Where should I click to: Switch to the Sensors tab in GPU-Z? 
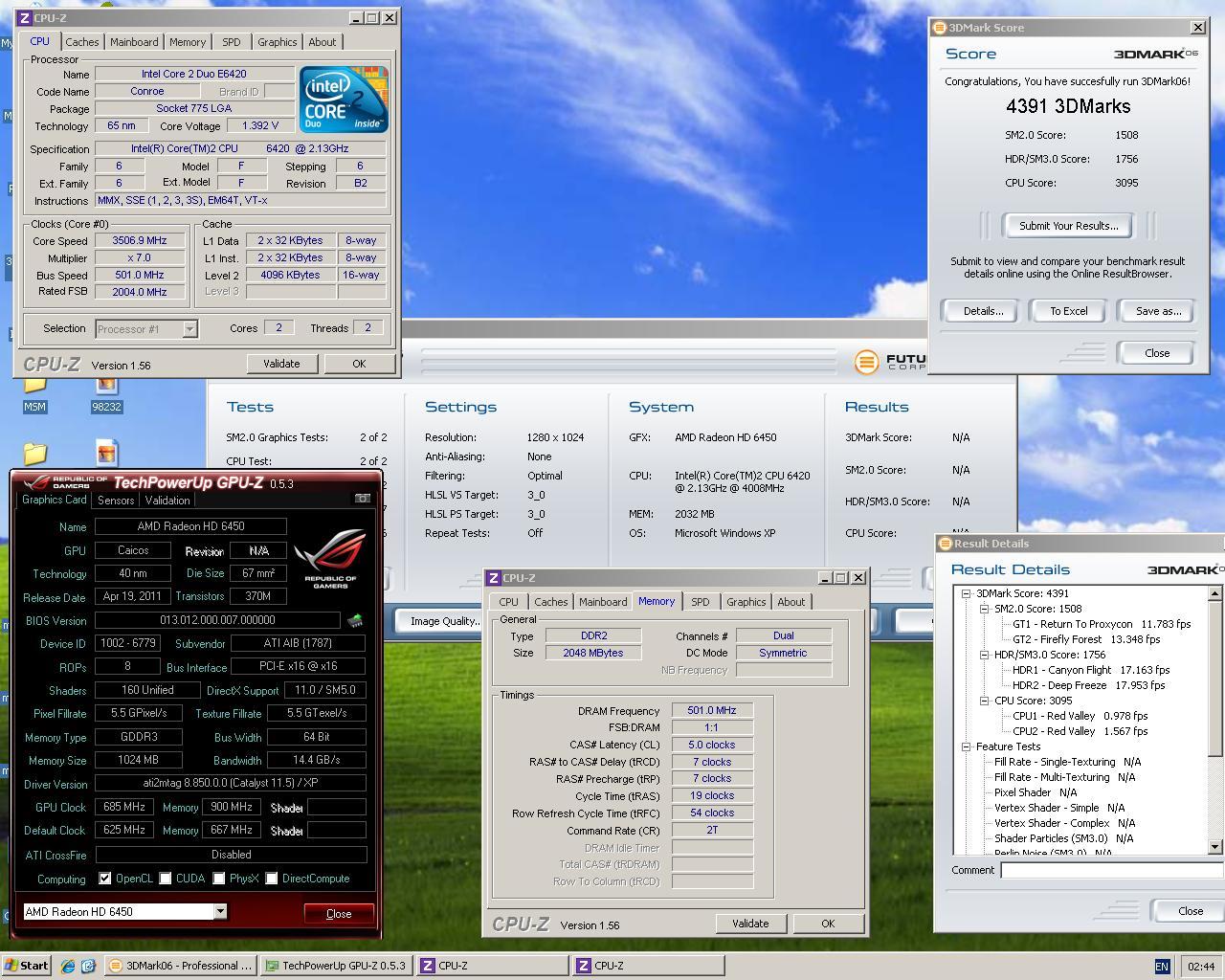click(x=116, y=500)
